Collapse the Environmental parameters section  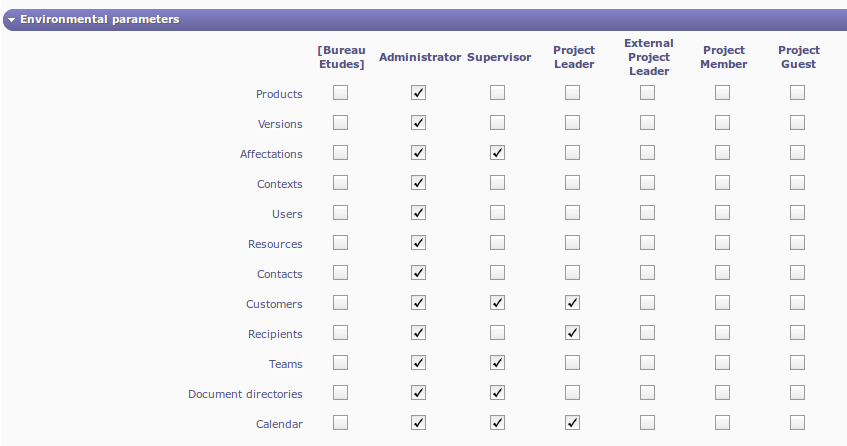point(11,19)
